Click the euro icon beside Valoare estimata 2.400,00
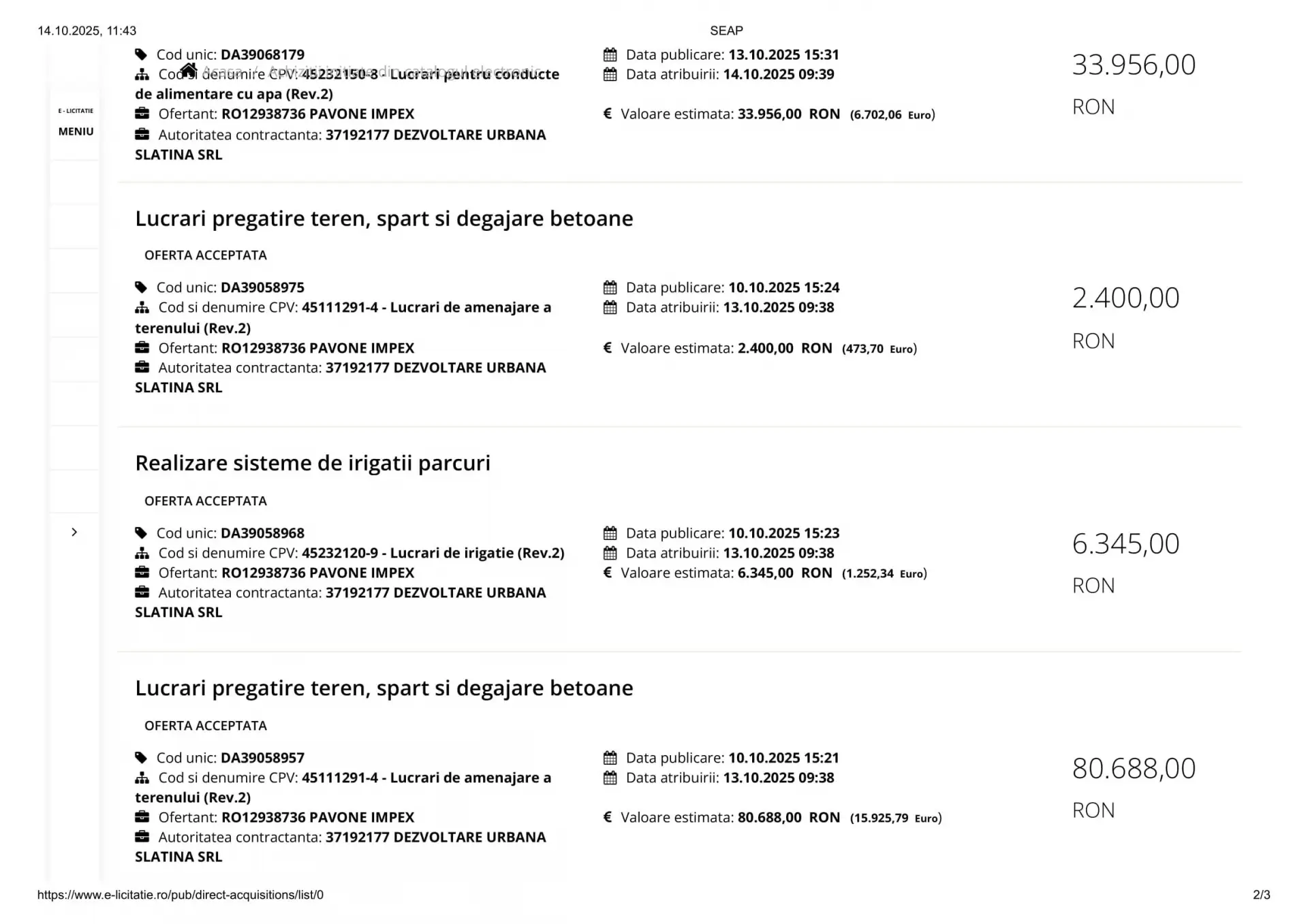1308x924 pixels. (607, 348)
